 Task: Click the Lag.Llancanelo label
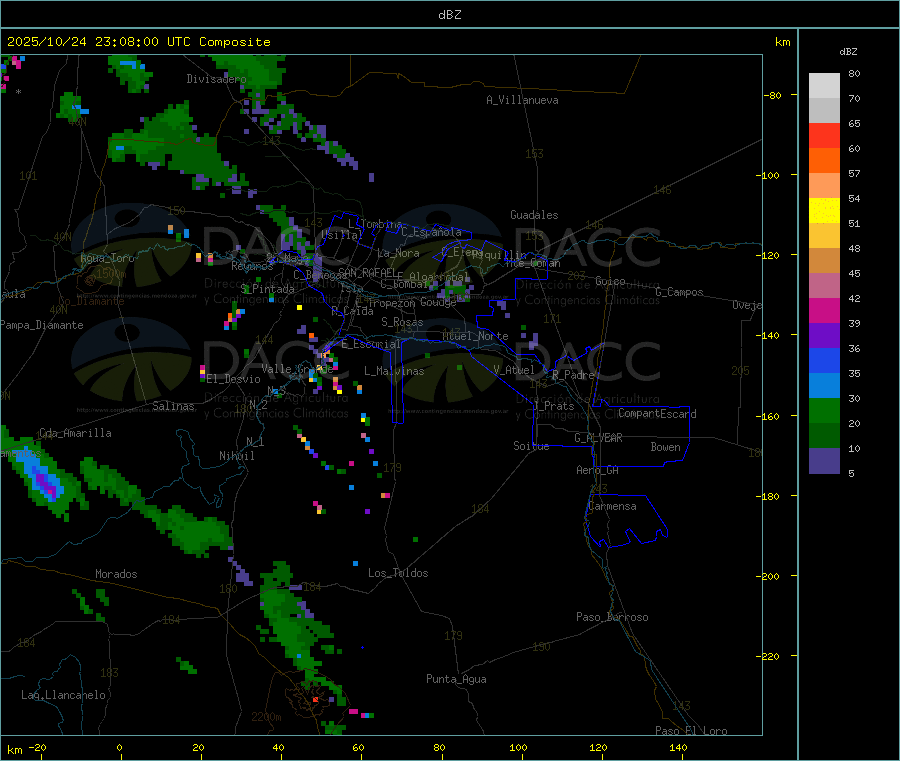click(x=64, y=695)
